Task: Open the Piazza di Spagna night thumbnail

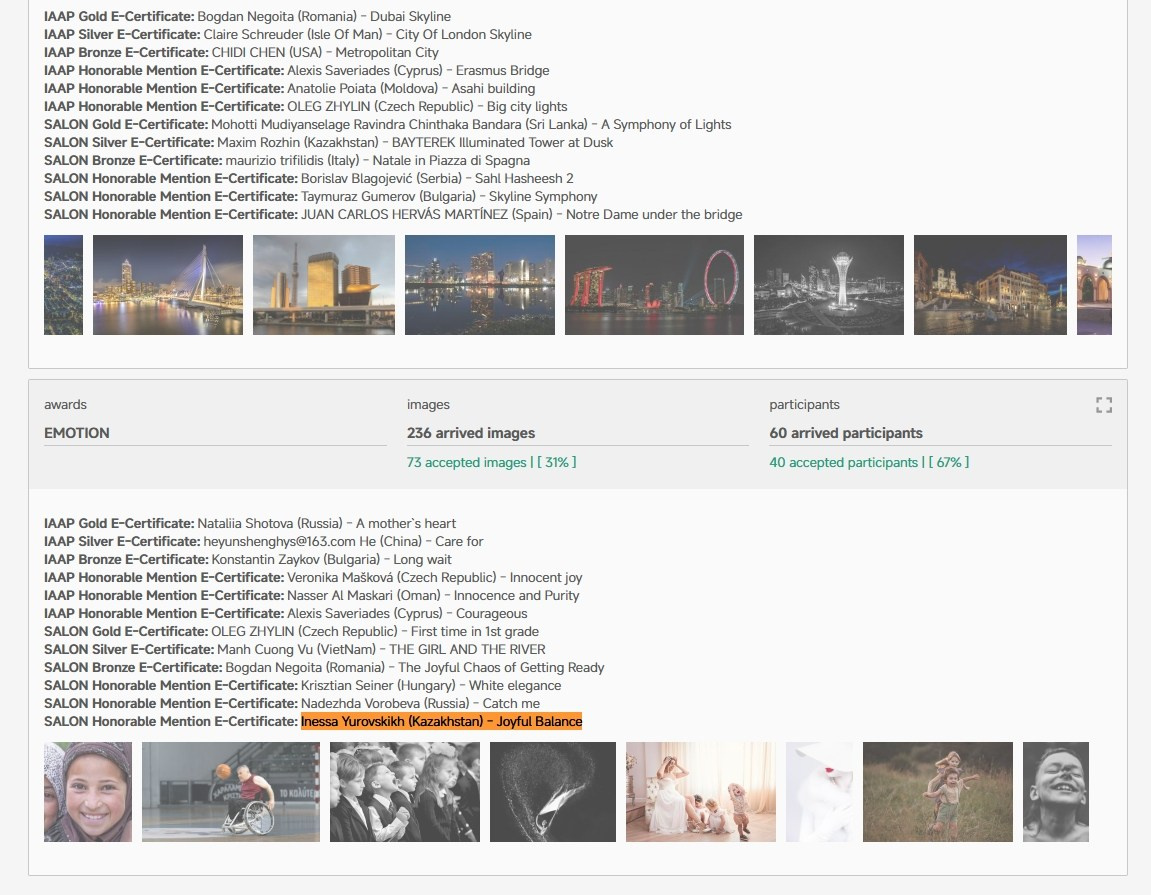Action: pyautogui.click(x=988, y=285)
